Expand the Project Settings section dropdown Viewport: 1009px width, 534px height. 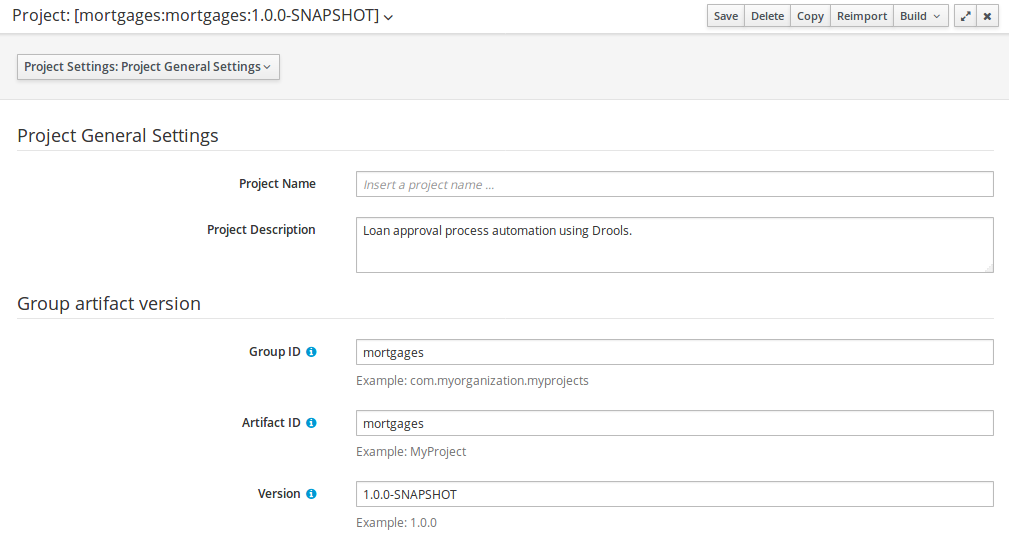click(x=148, y=67)
